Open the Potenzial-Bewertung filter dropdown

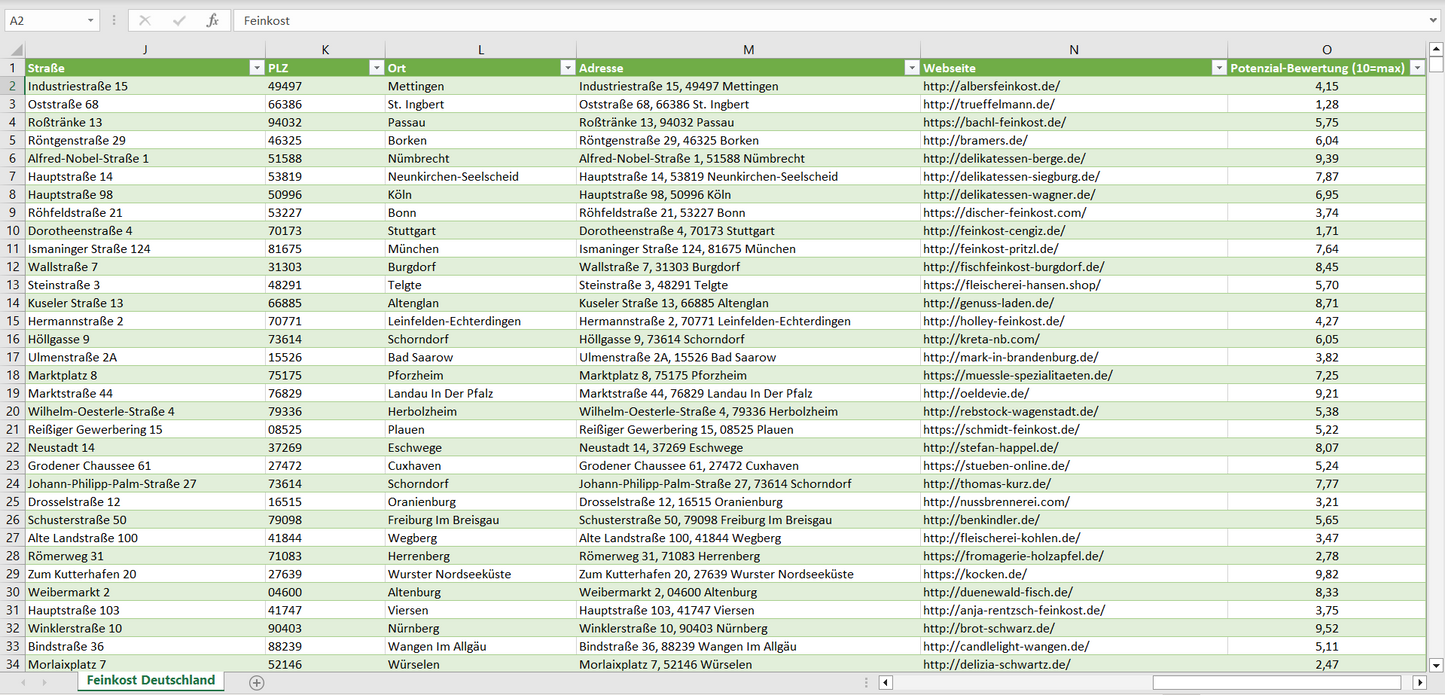click(x=1416, y=68)
